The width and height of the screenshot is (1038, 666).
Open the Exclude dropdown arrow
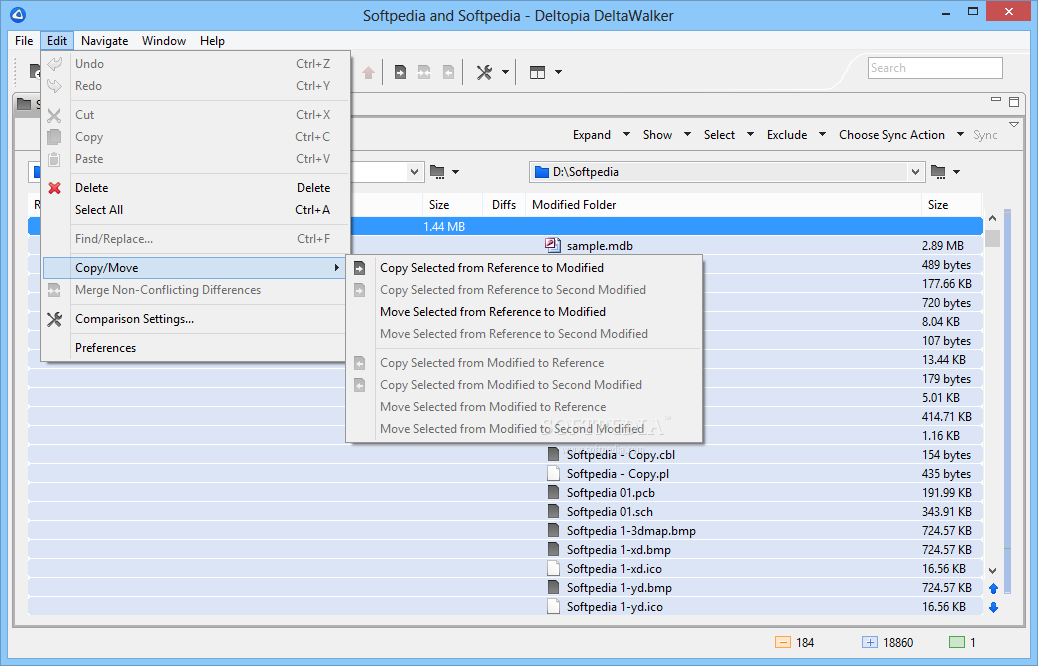pyautogui.click(x=822, y=134)
